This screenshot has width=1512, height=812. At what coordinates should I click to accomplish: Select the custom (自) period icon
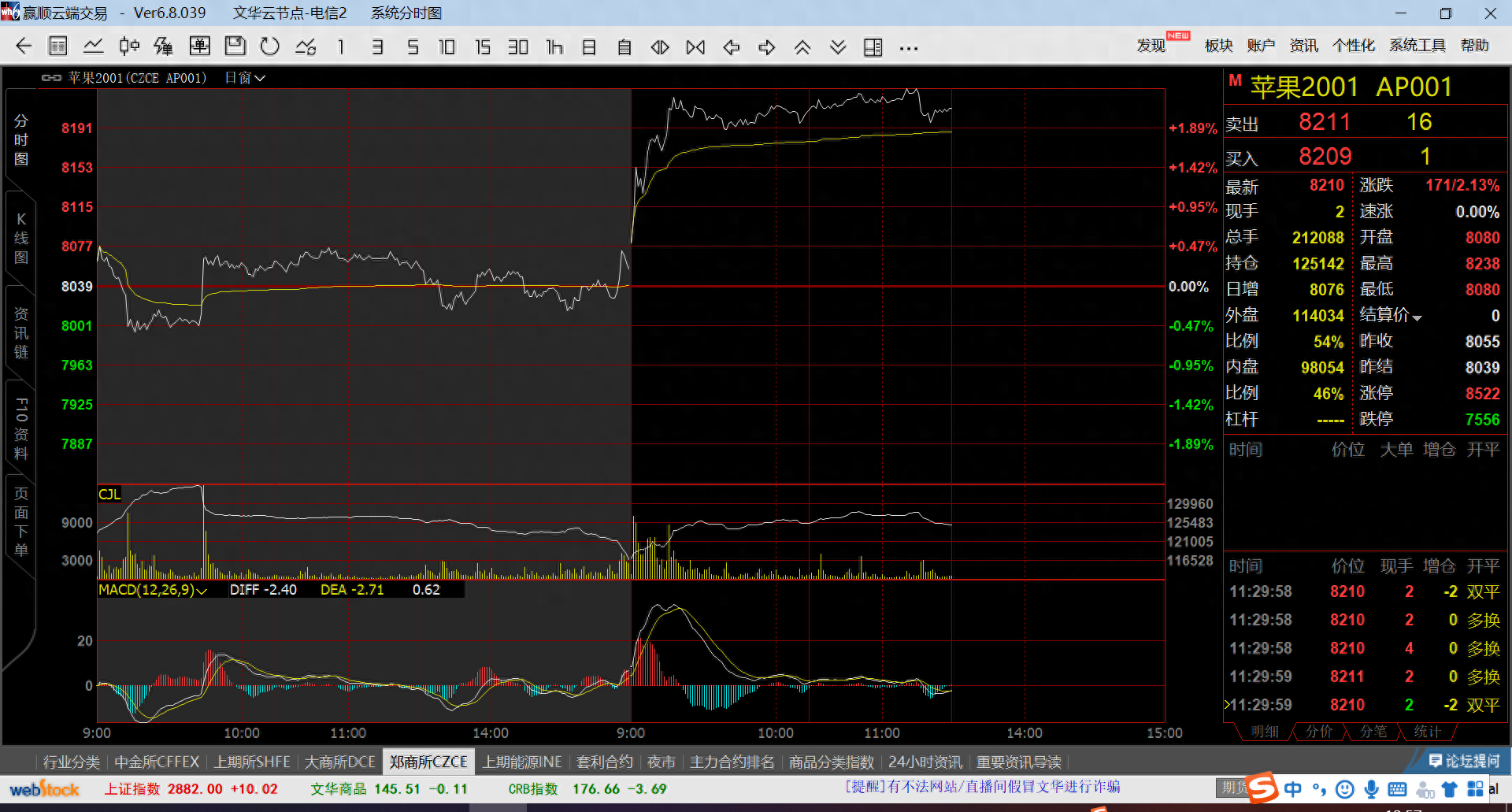click(x=624, y=47)
